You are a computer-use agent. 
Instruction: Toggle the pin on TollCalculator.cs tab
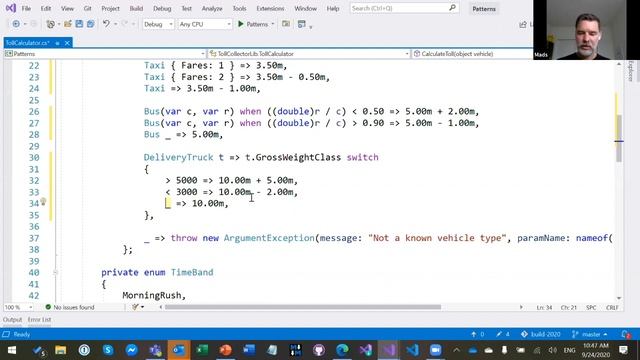click(58, 43)
